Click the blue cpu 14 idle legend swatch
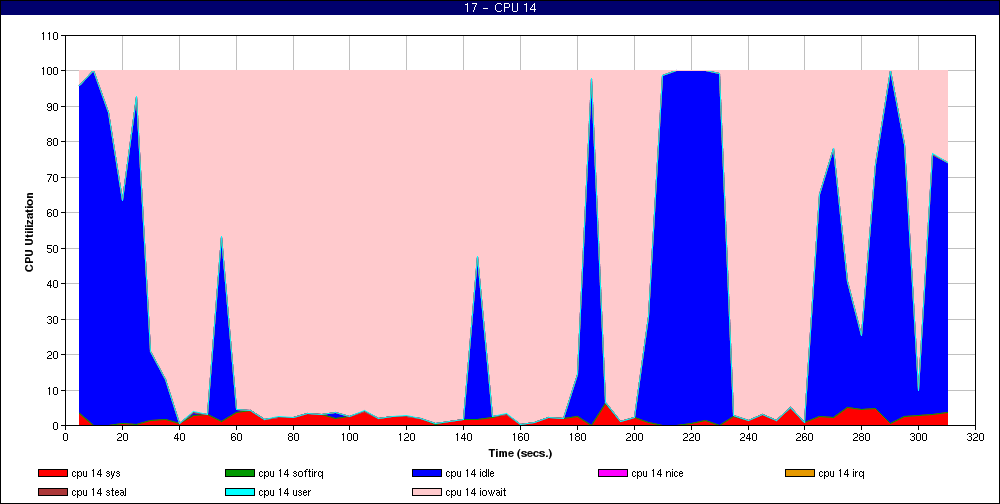 (x=426, y=473)
